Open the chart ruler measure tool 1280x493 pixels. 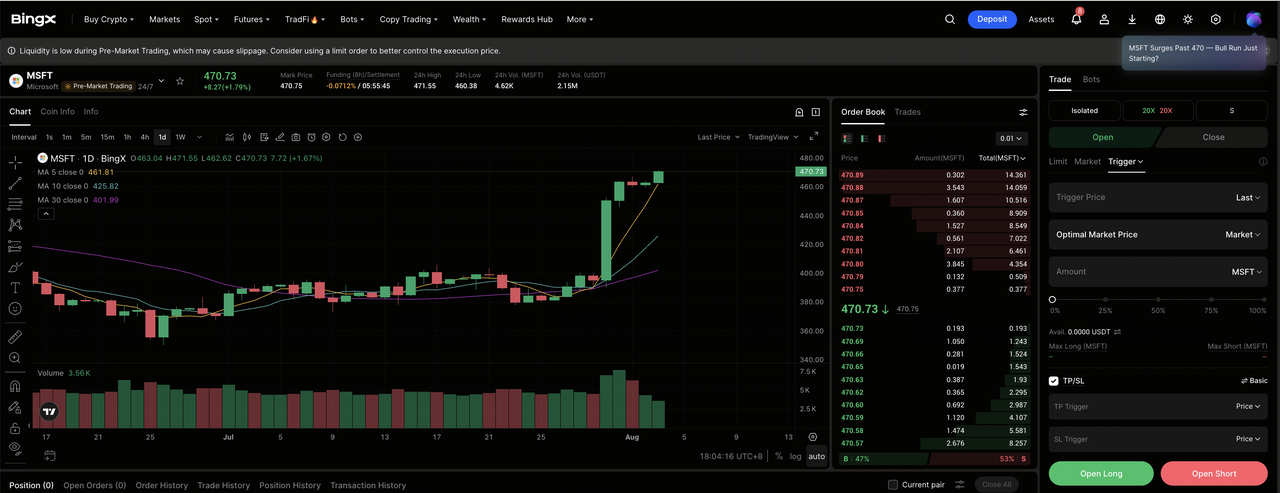pos(15,337)
